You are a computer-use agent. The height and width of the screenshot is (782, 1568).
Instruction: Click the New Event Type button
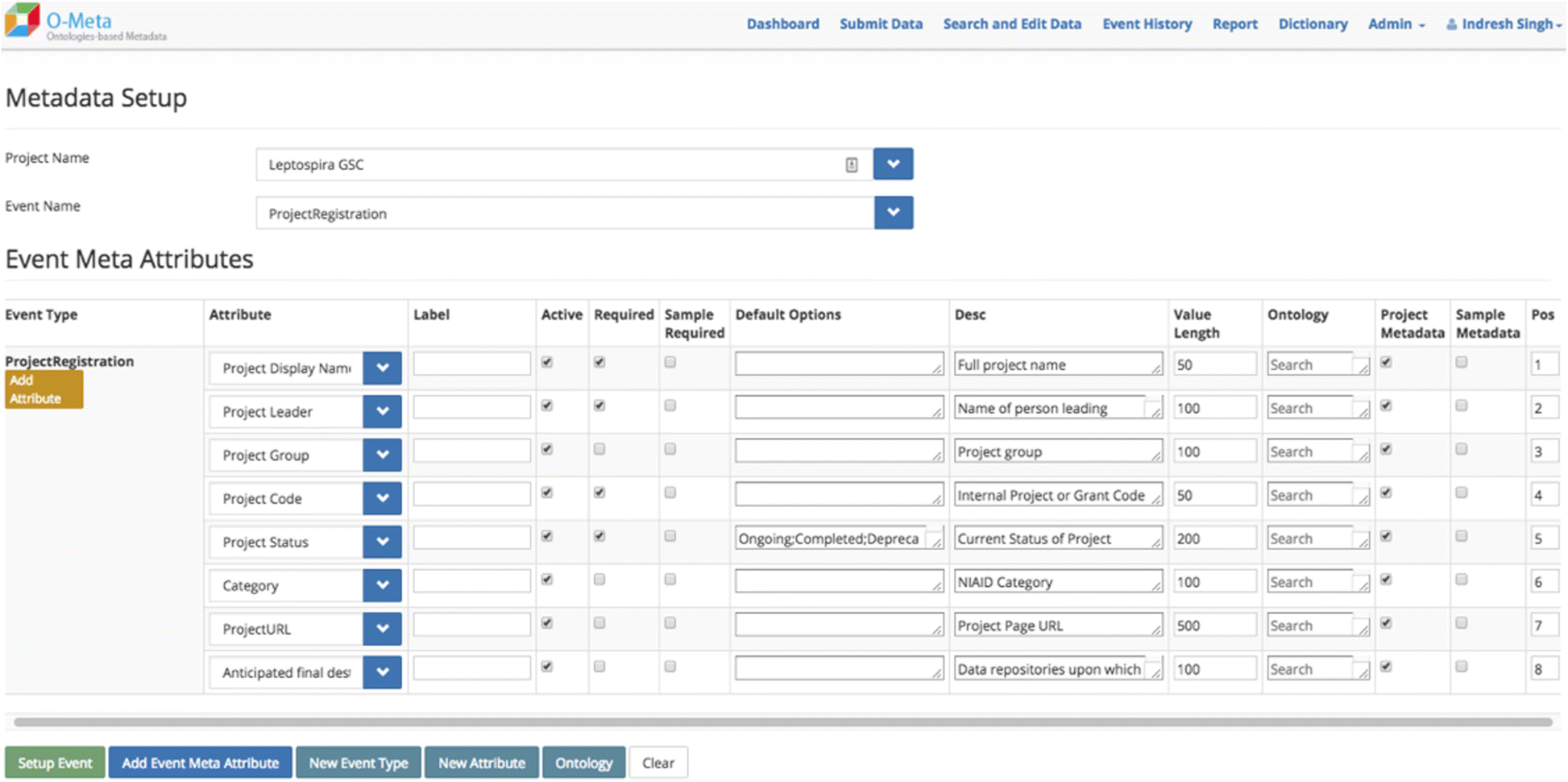coord(359,763)
